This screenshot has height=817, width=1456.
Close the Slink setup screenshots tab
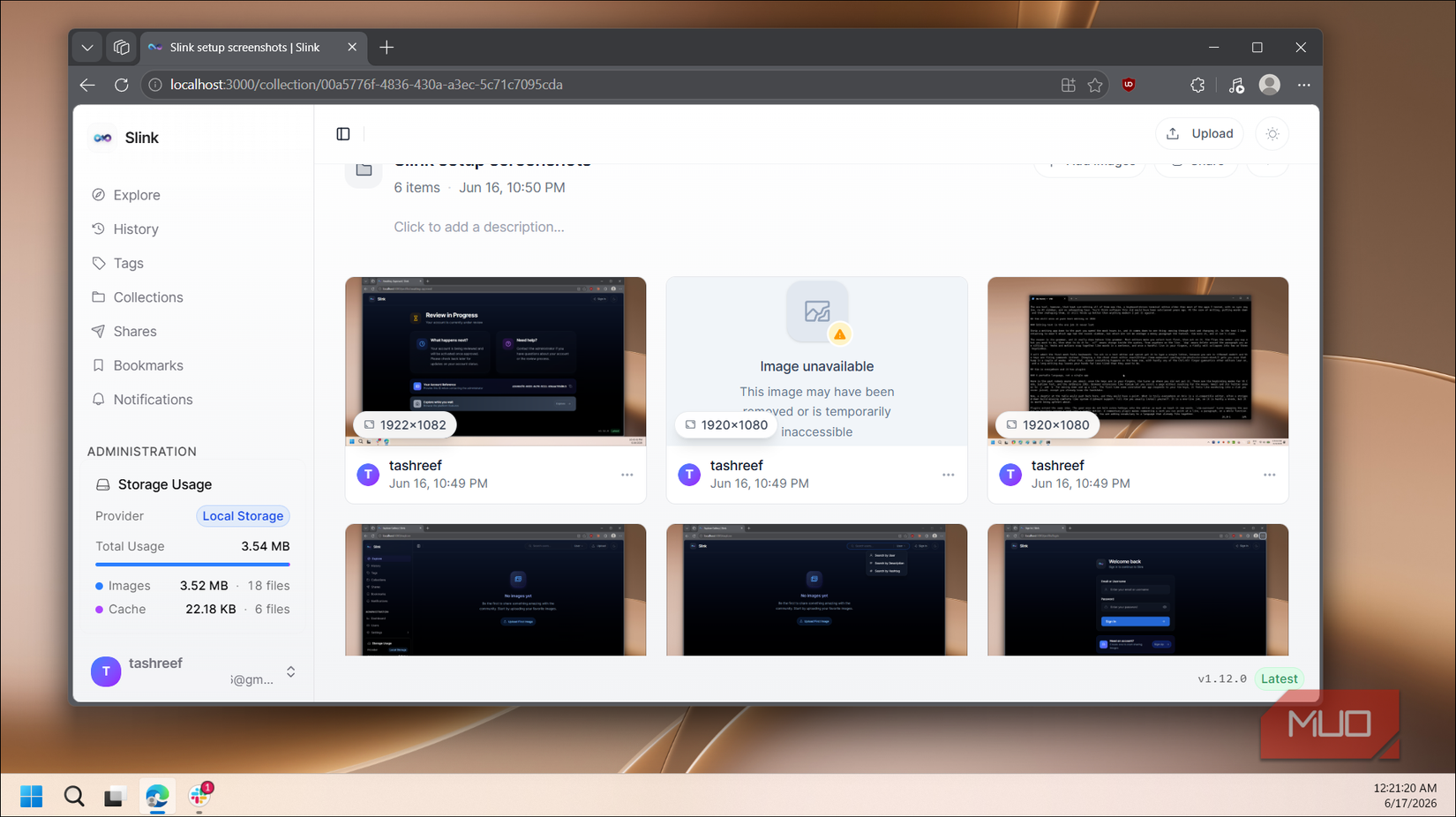click(x=352, y=48)
